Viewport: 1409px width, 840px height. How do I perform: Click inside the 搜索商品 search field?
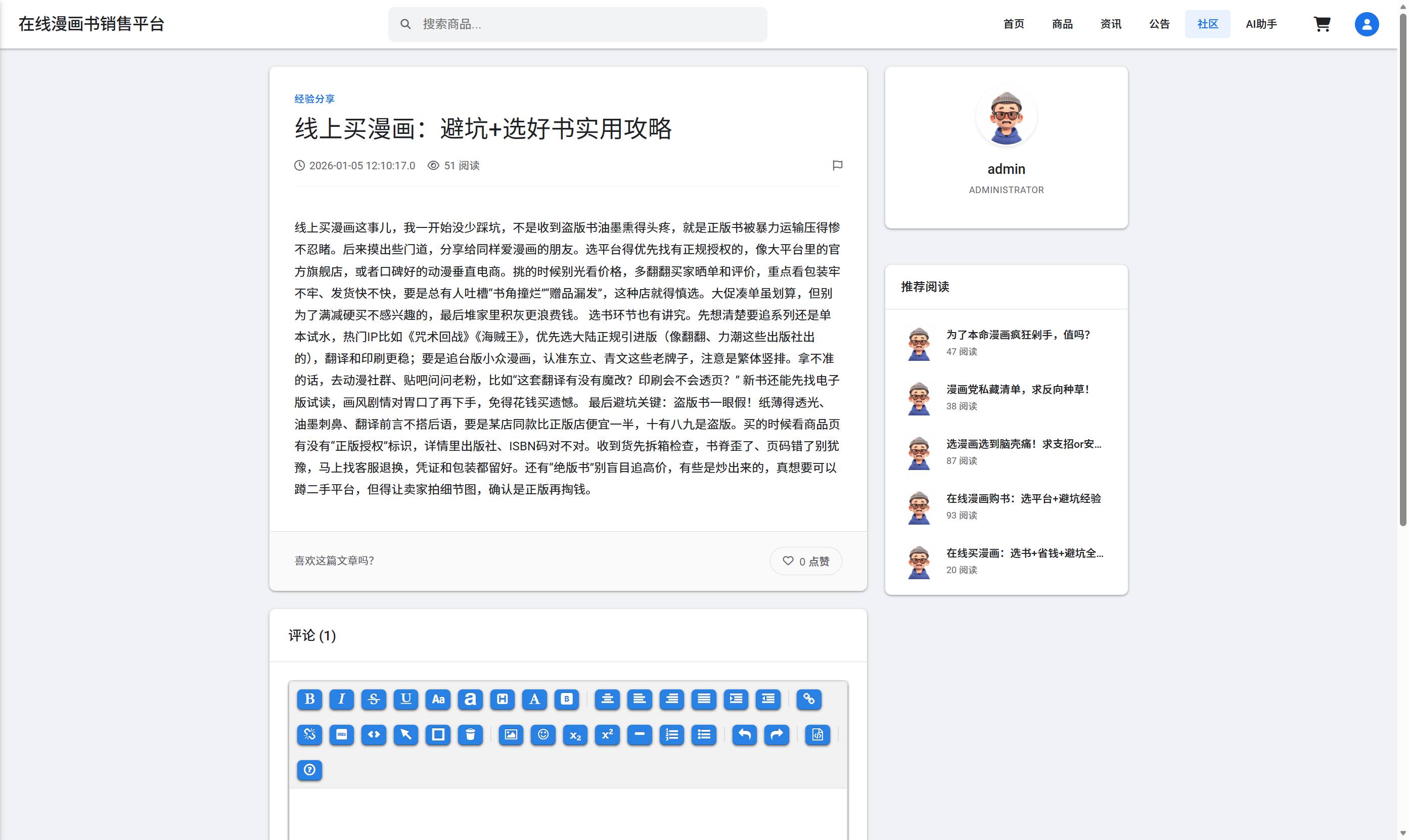pyautogui.click(x=577, y=24)
